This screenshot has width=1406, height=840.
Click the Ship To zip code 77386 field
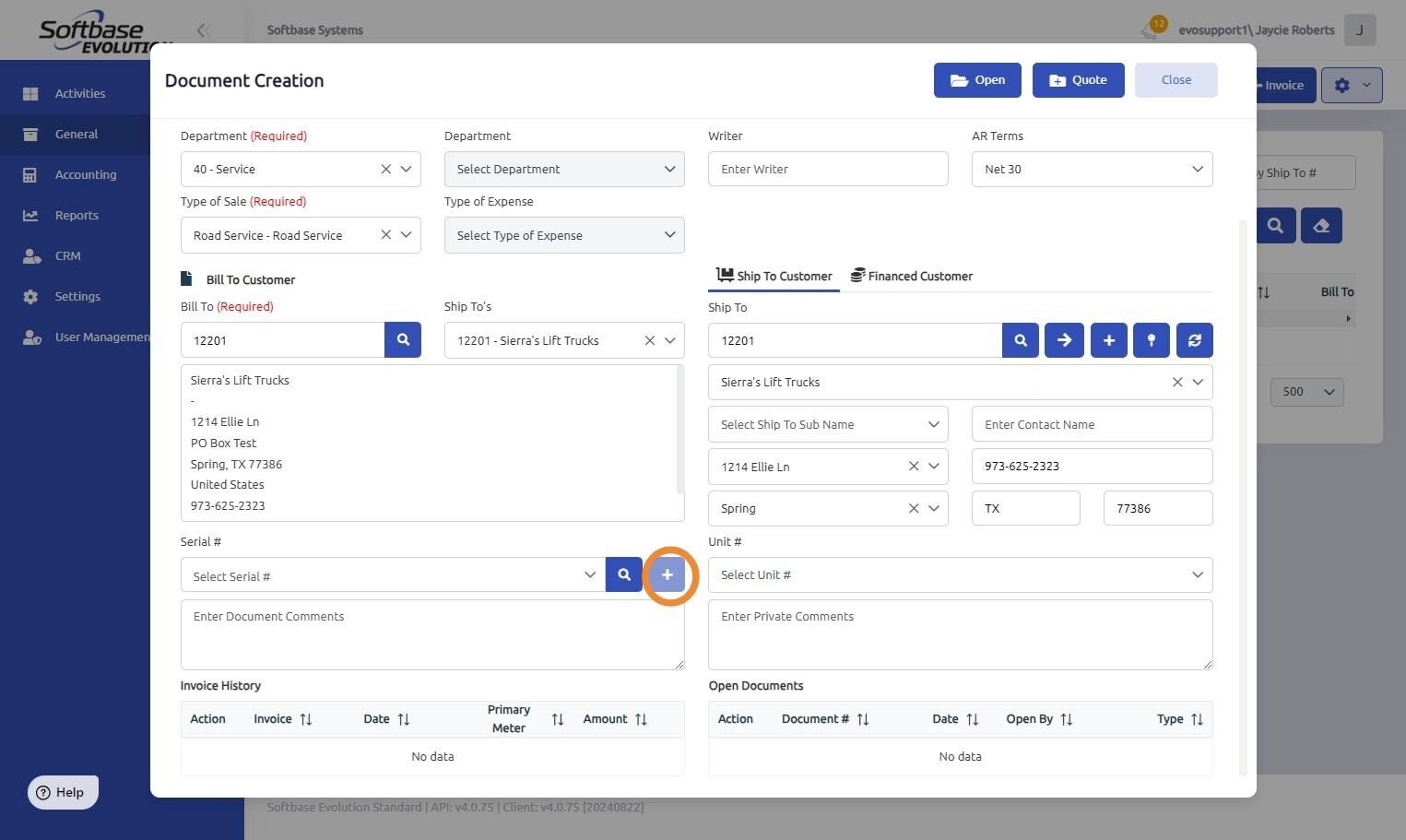(x=1158, y=508)
